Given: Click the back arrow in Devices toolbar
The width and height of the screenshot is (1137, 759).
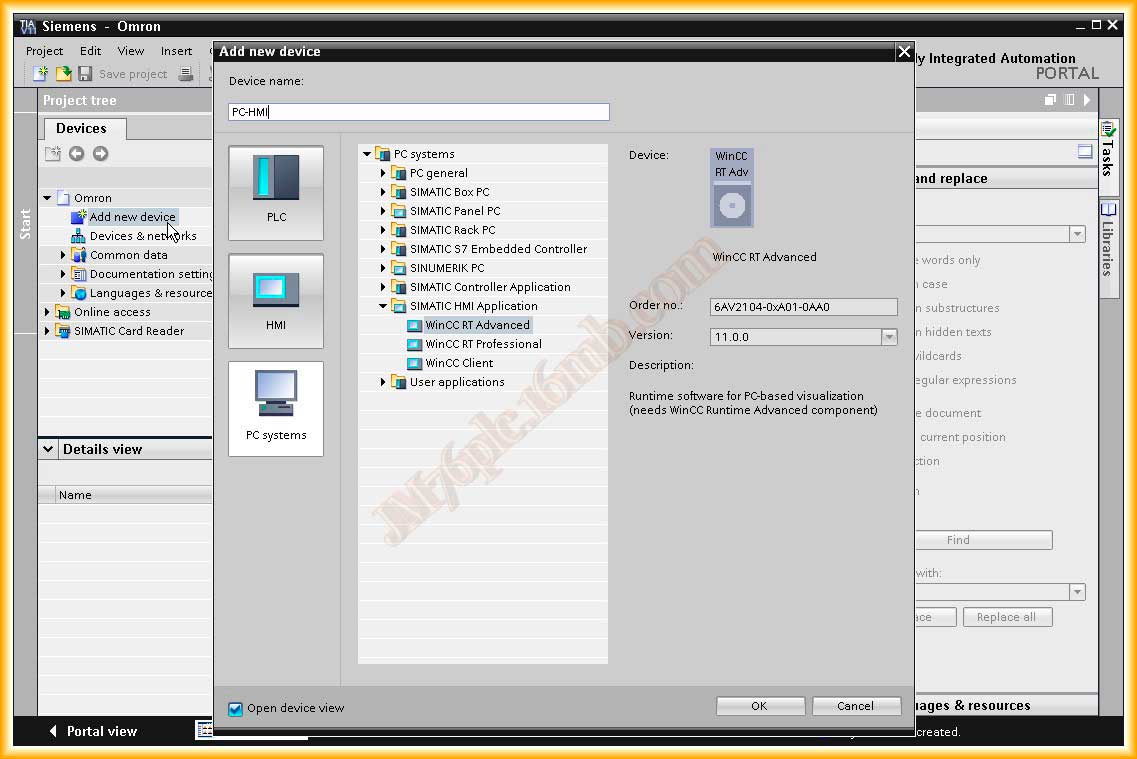Looking at the screenshot, I should pos(77,153).
